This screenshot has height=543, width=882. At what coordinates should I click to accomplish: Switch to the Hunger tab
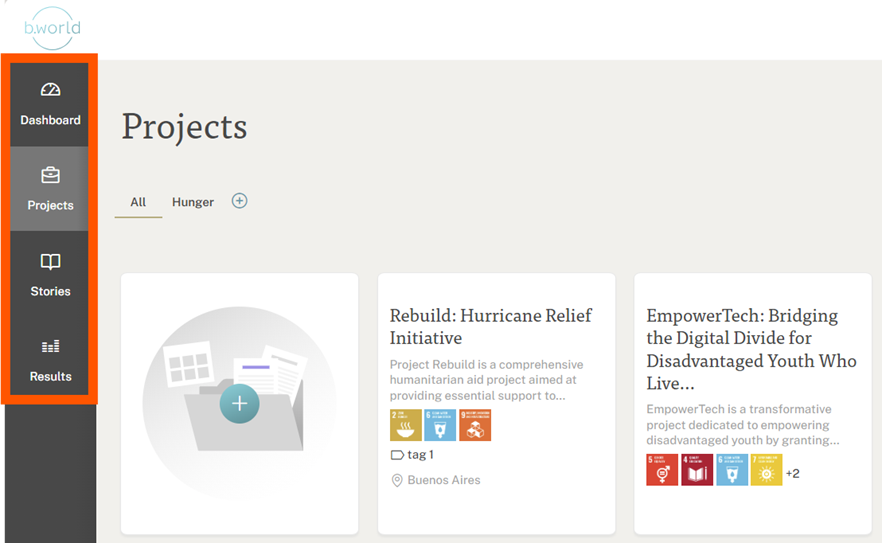[x=193, y=202]
